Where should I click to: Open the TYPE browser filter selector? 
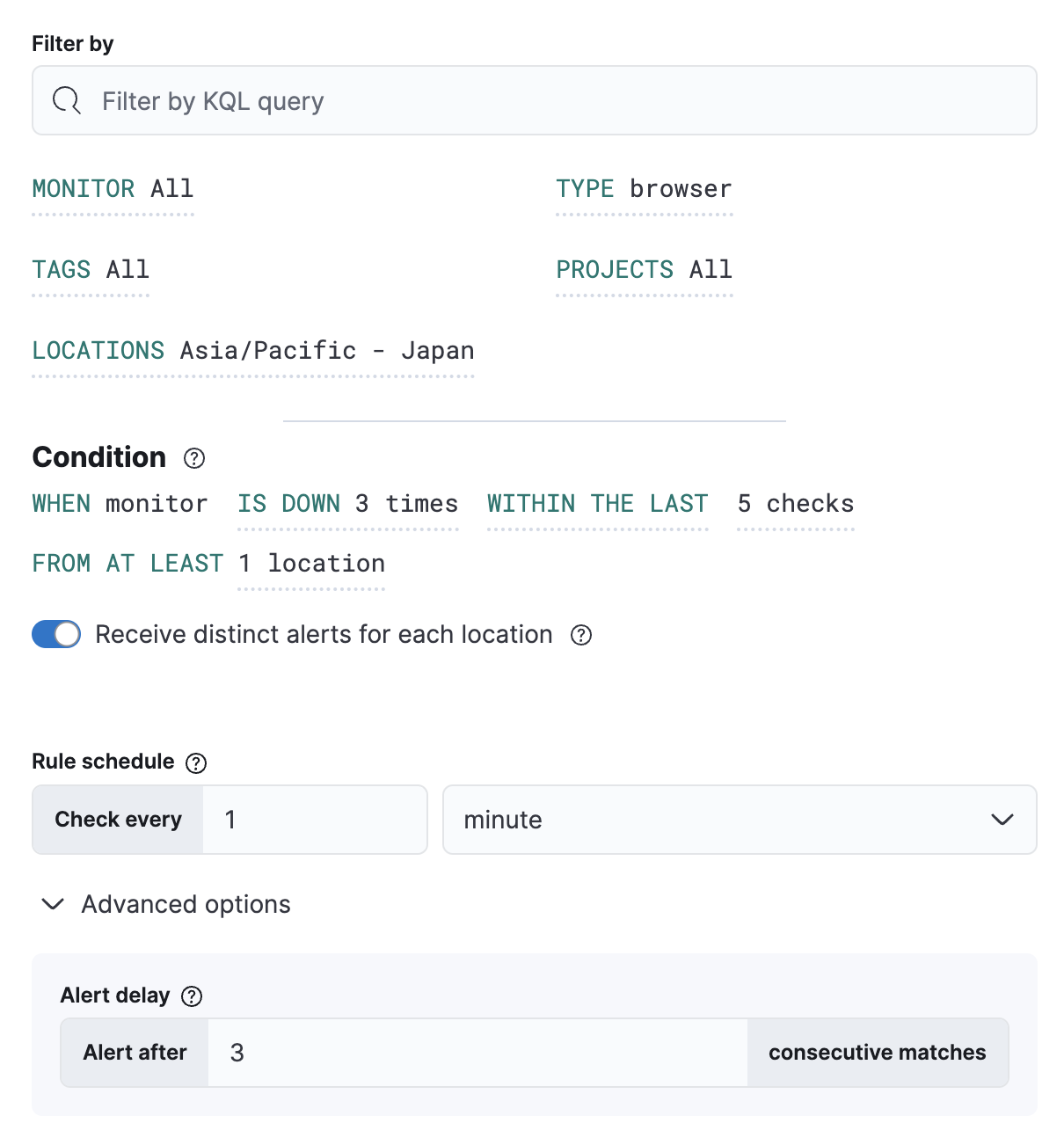644,188
